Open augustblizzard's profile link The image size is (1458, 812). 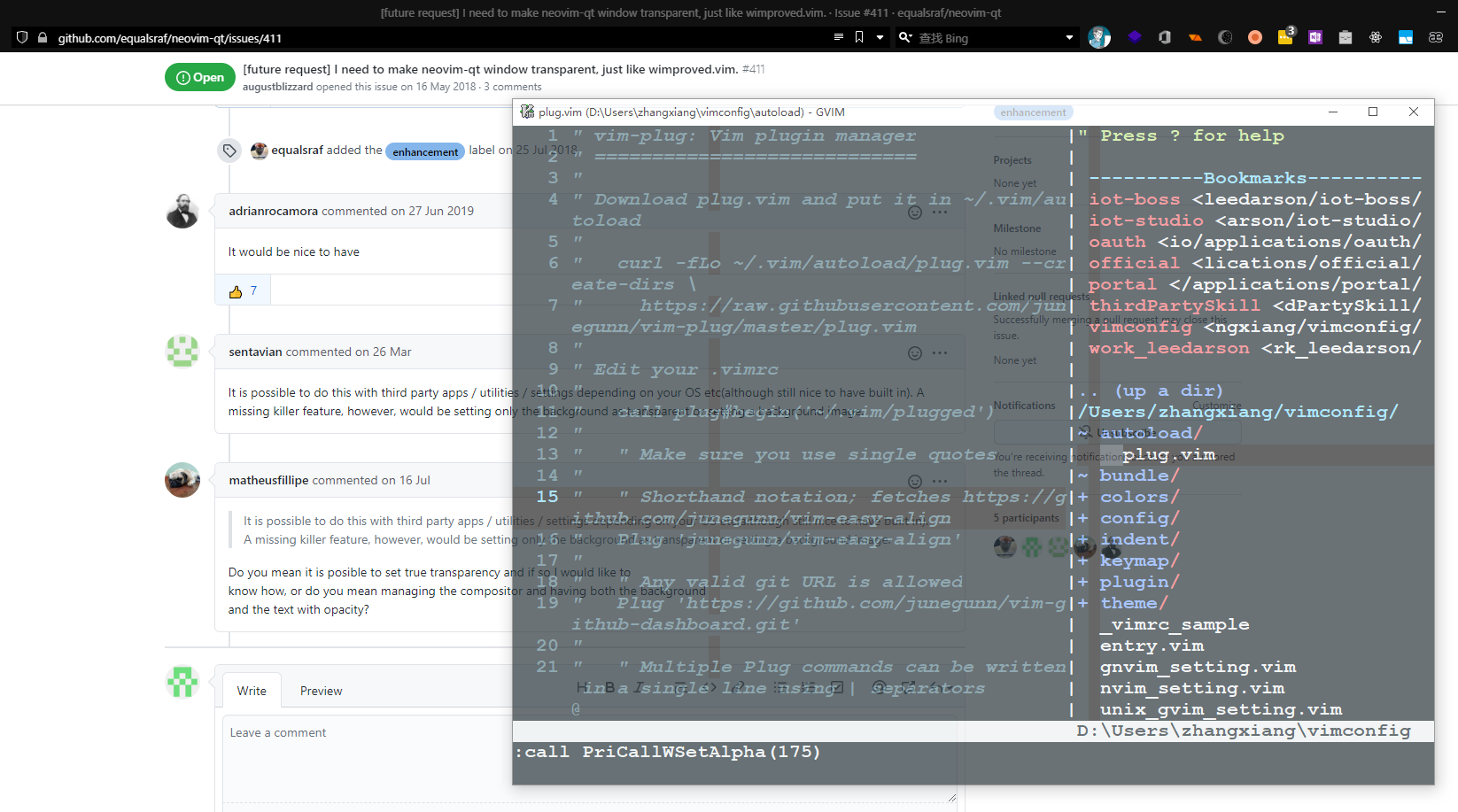click(277, 87)
